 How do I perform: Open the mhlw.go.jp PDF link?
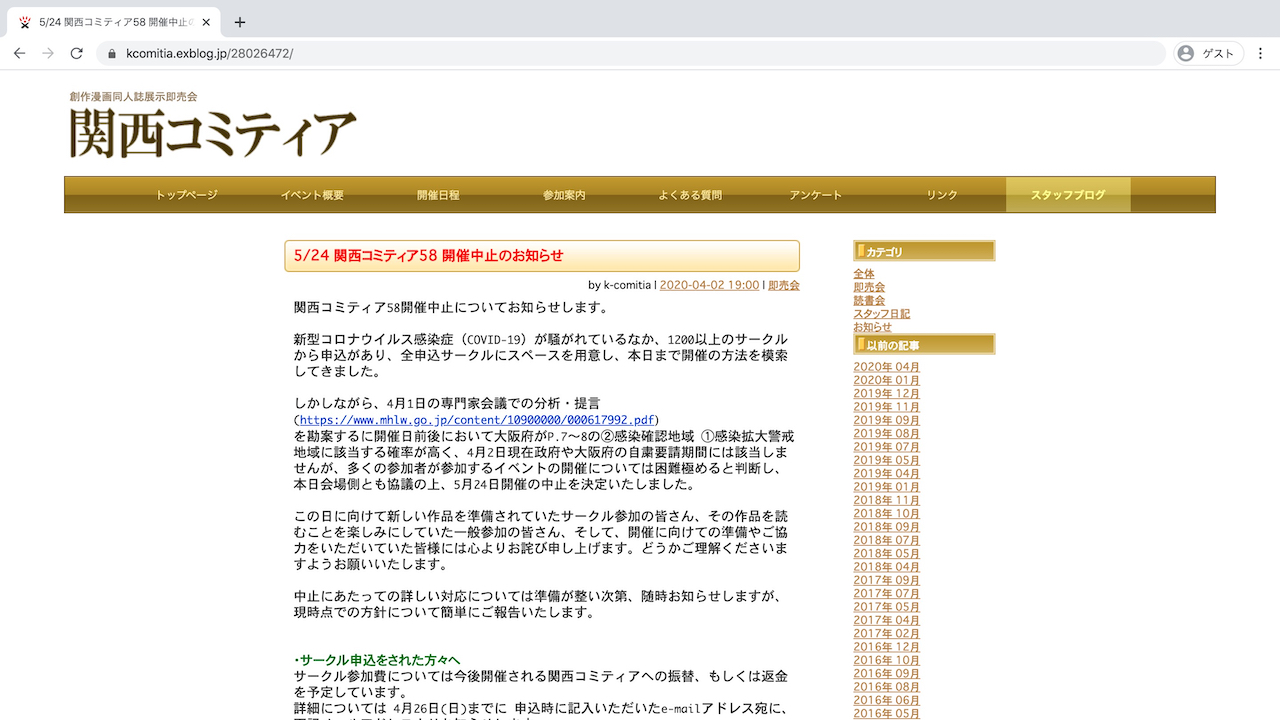(477, 420)
